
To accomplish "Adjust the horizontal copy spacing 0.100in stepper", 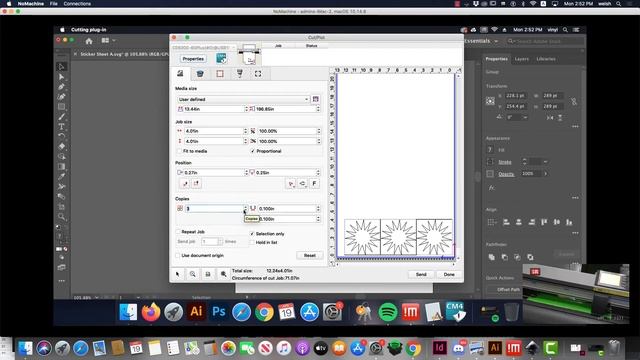I will pos(318,209).
